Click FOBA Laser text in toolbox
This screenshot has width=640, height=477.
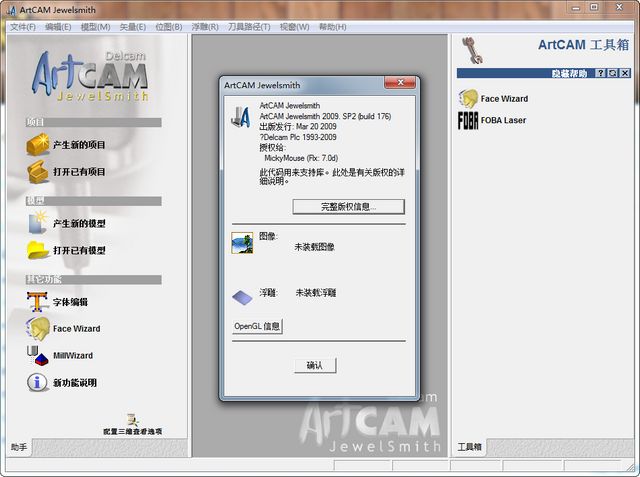tap(503, 120)
